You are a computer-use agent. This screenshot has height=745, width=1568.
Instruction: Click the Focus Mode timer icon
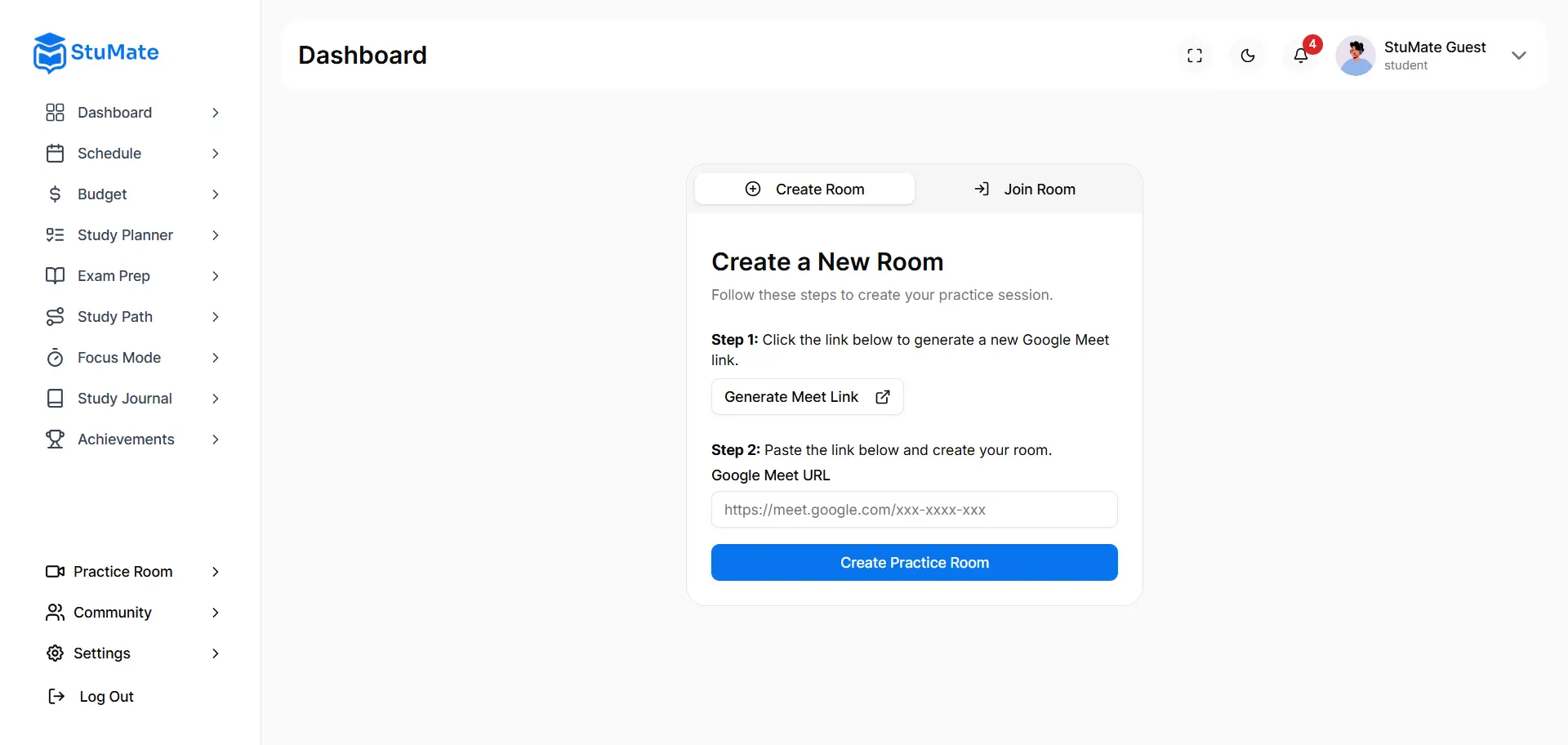[x=55, y=358]
